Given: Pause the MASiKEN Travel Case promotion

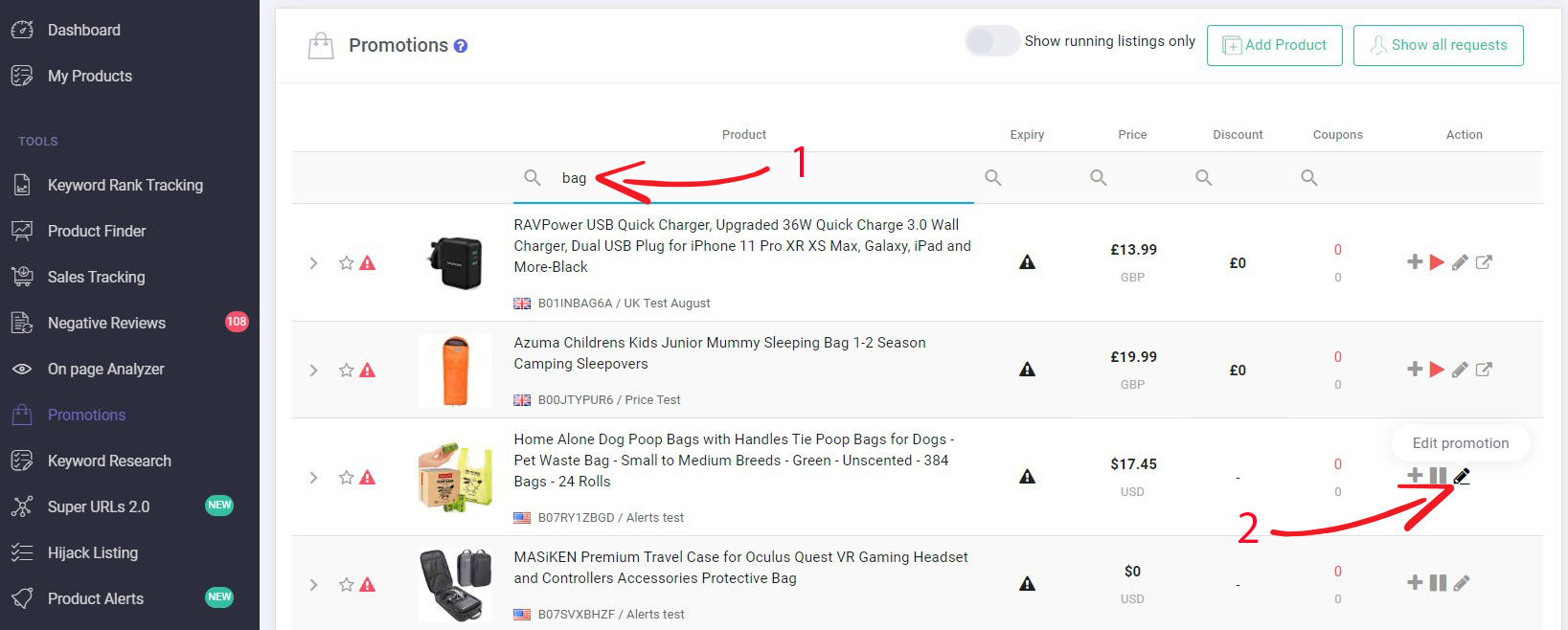Looking at the screenshot, I should coord(1438,582).
